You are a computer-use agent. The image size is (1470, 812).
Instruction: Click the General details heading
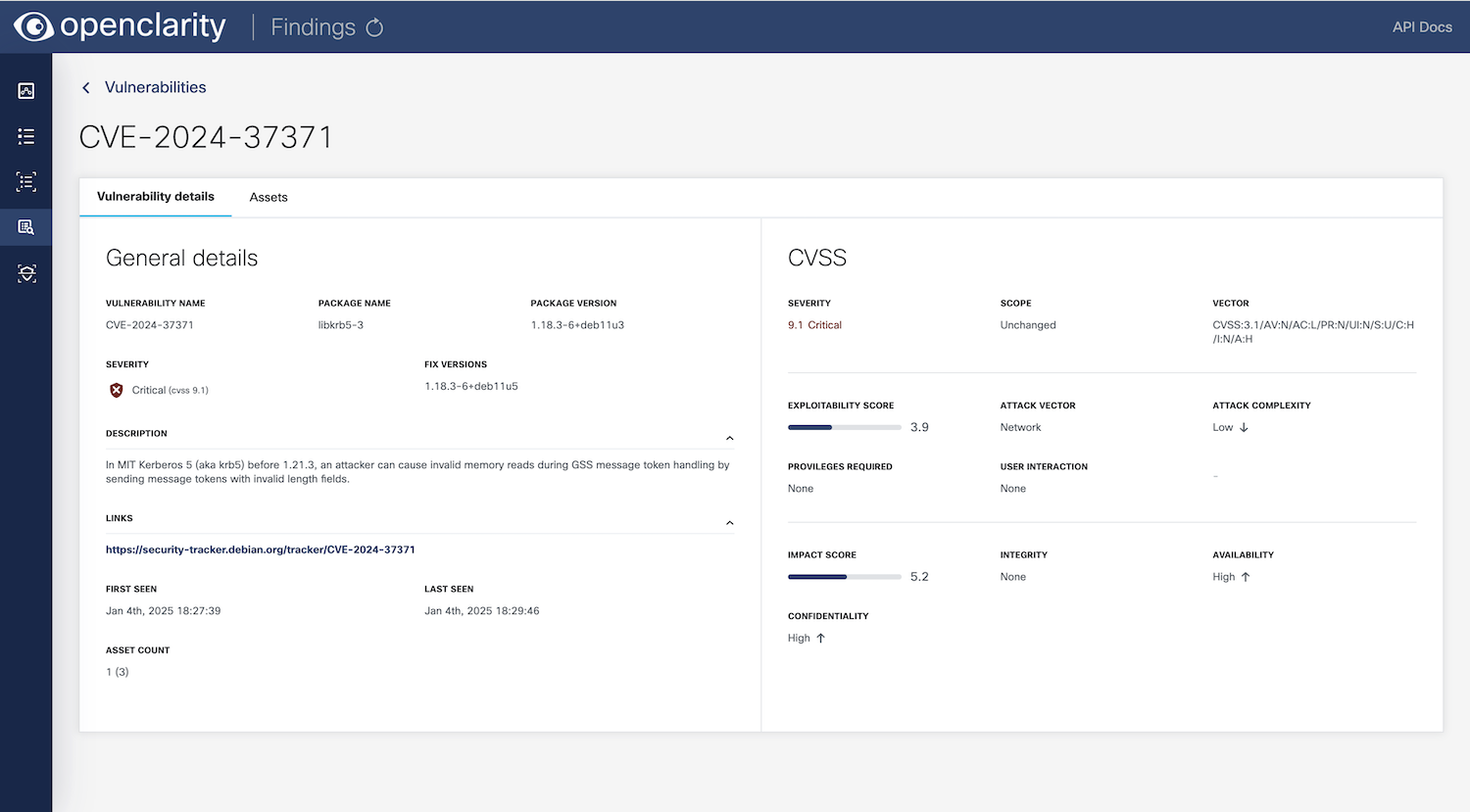tap(182, 258)
